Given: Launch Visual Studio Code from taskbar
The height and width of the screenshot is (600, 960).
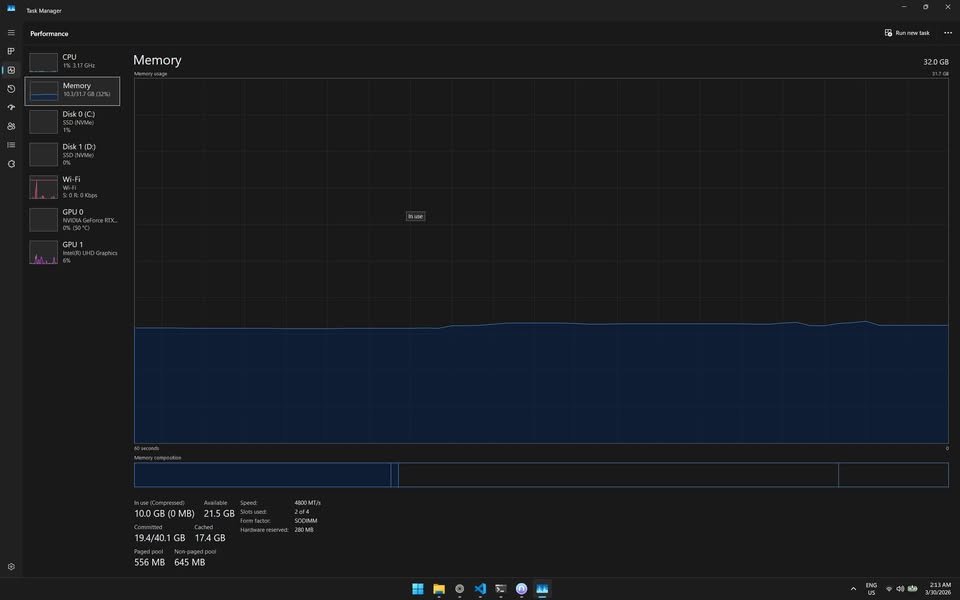Looking at the screenshot, I should [x=480, y=588].
